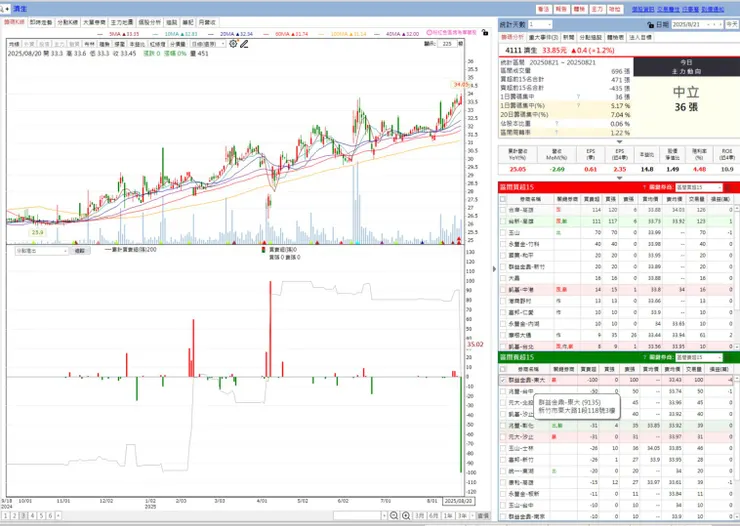The height and width of the screenshot is (526, 740).
Task: Open the 重大事件(3) tab
Action: coord(544,37)
